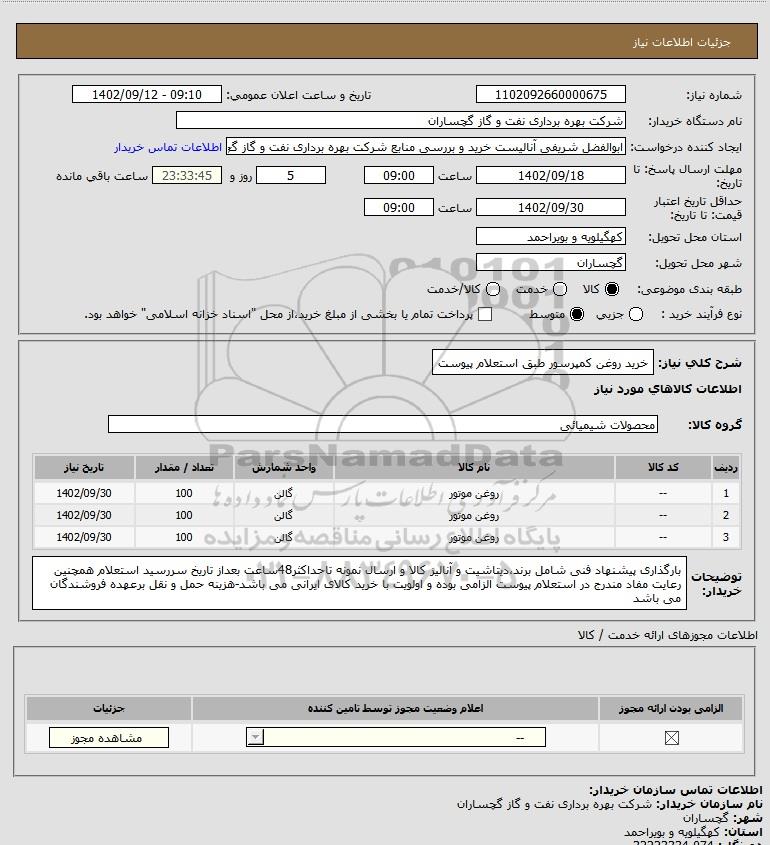Click the تاریخ نیاز column header in goods table

[x=84, y=467]
